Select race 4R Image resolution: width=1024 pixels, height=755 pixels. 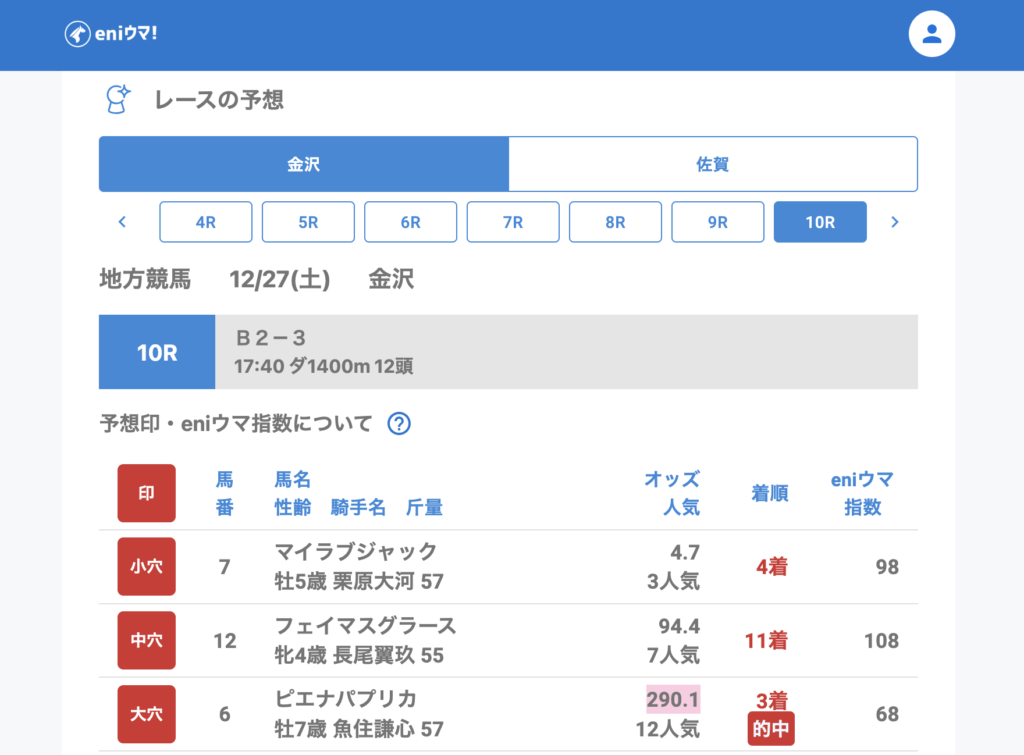(206, 222)
